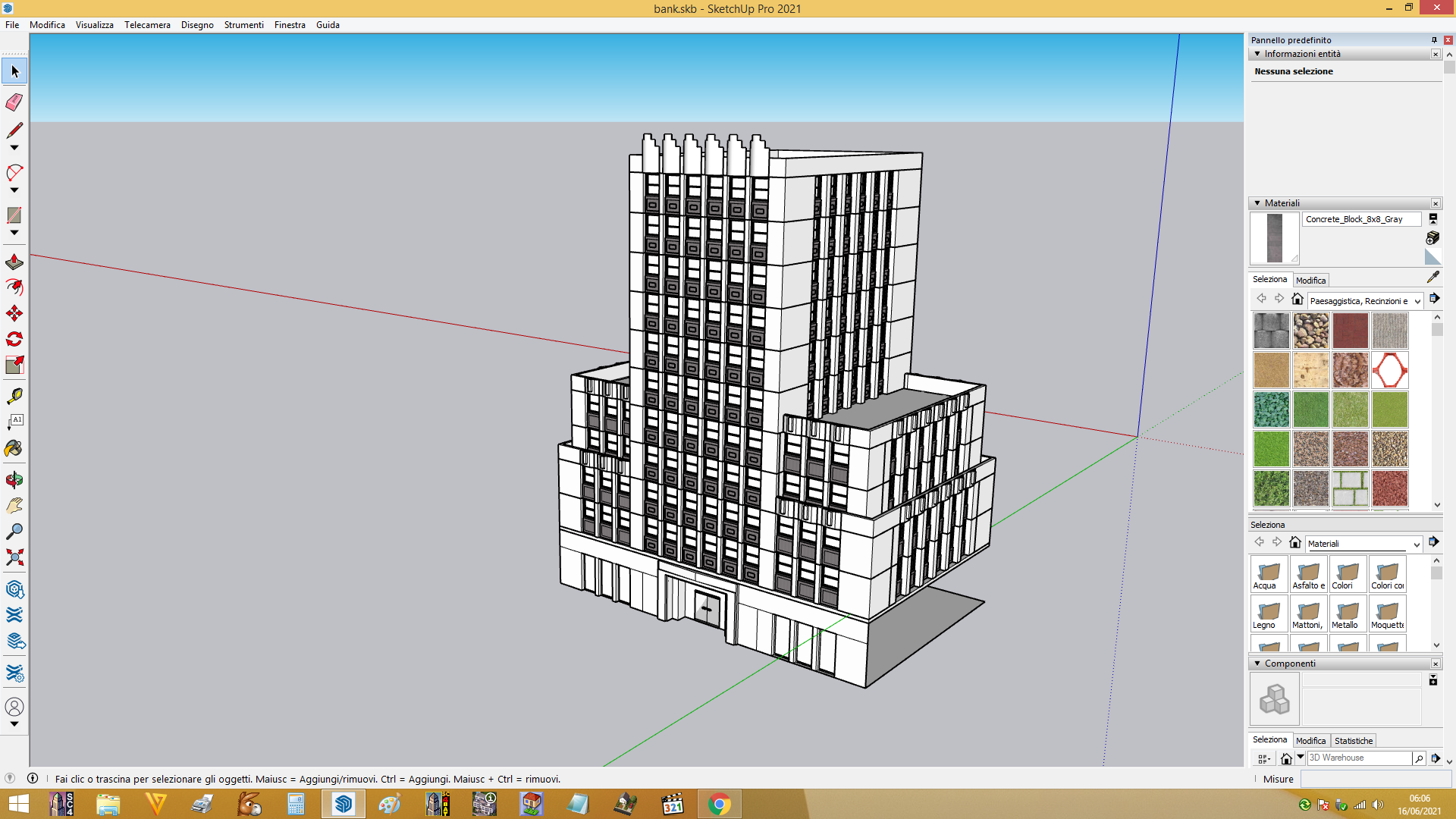
Task: Click the Misure measurements input box
Action: tap(1376, 780)
